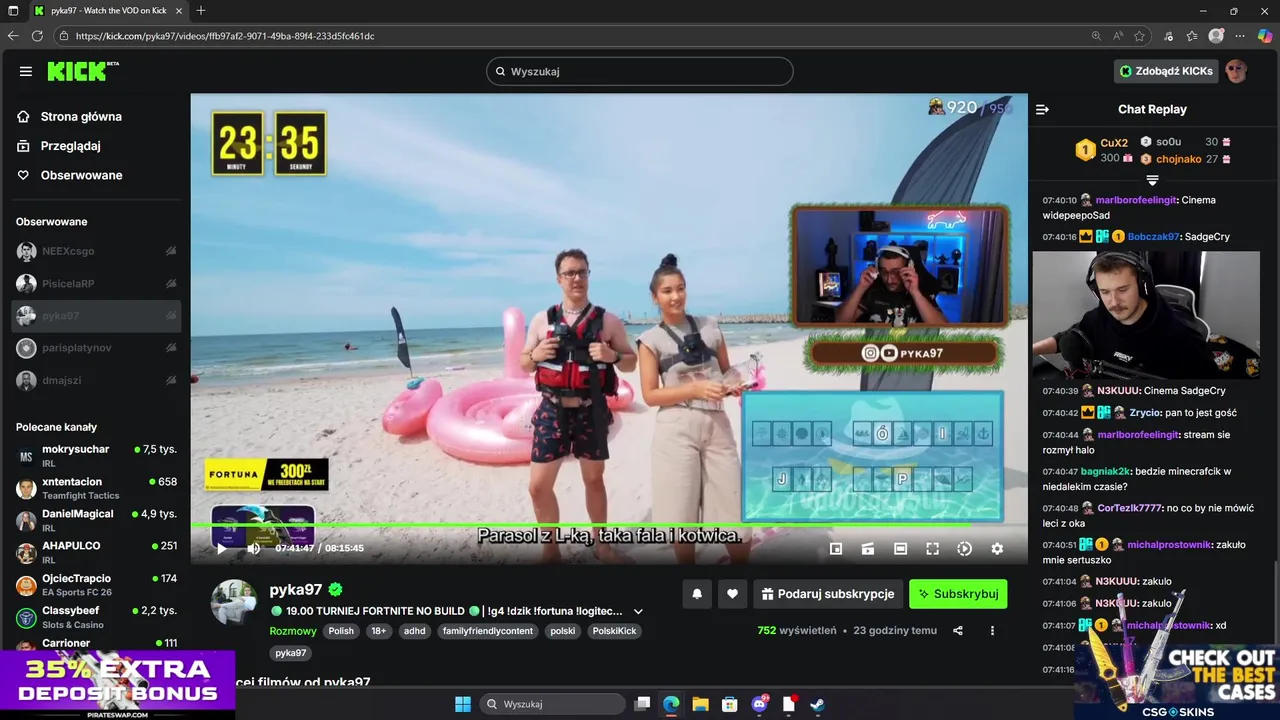Click pyka97 channel avatar

pos(234,602)
